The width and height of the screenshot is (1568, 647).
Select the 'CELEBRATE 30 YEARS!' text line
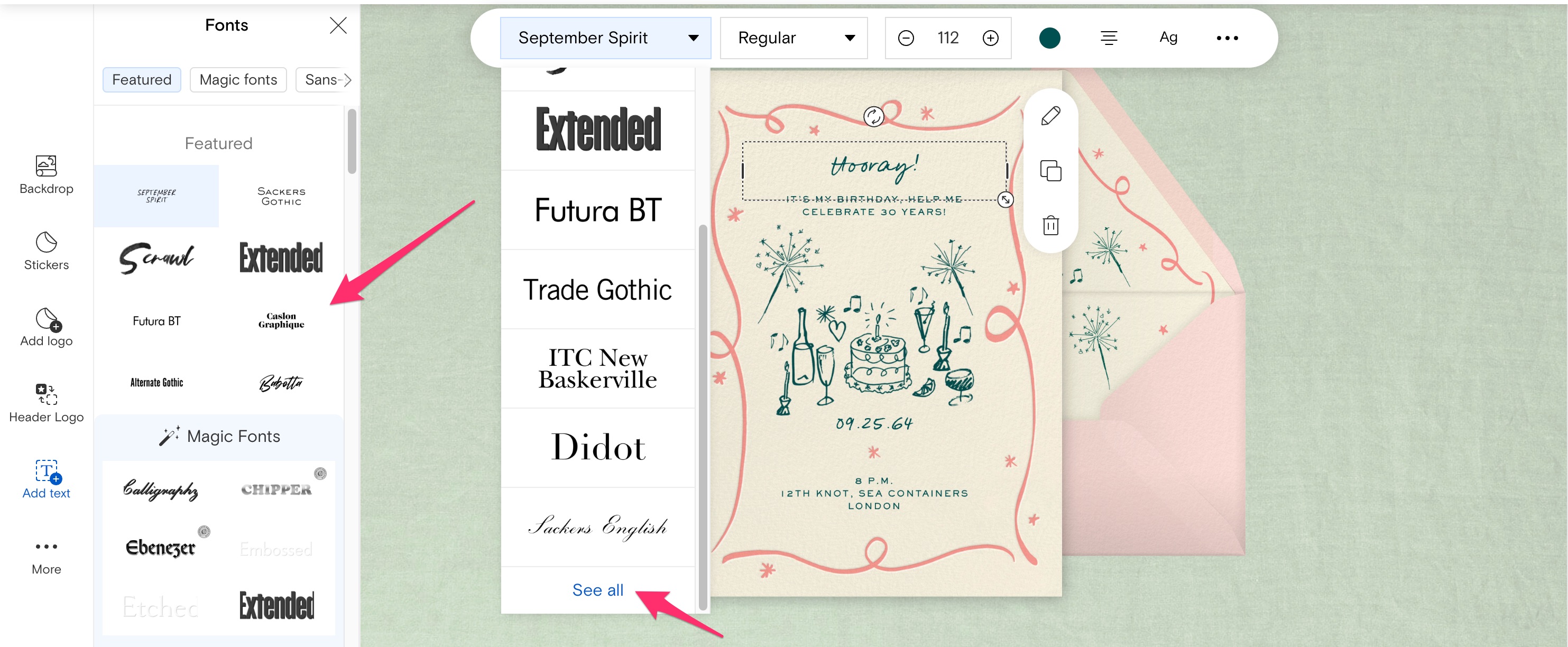pyautogui.click(x=874, y=212)
